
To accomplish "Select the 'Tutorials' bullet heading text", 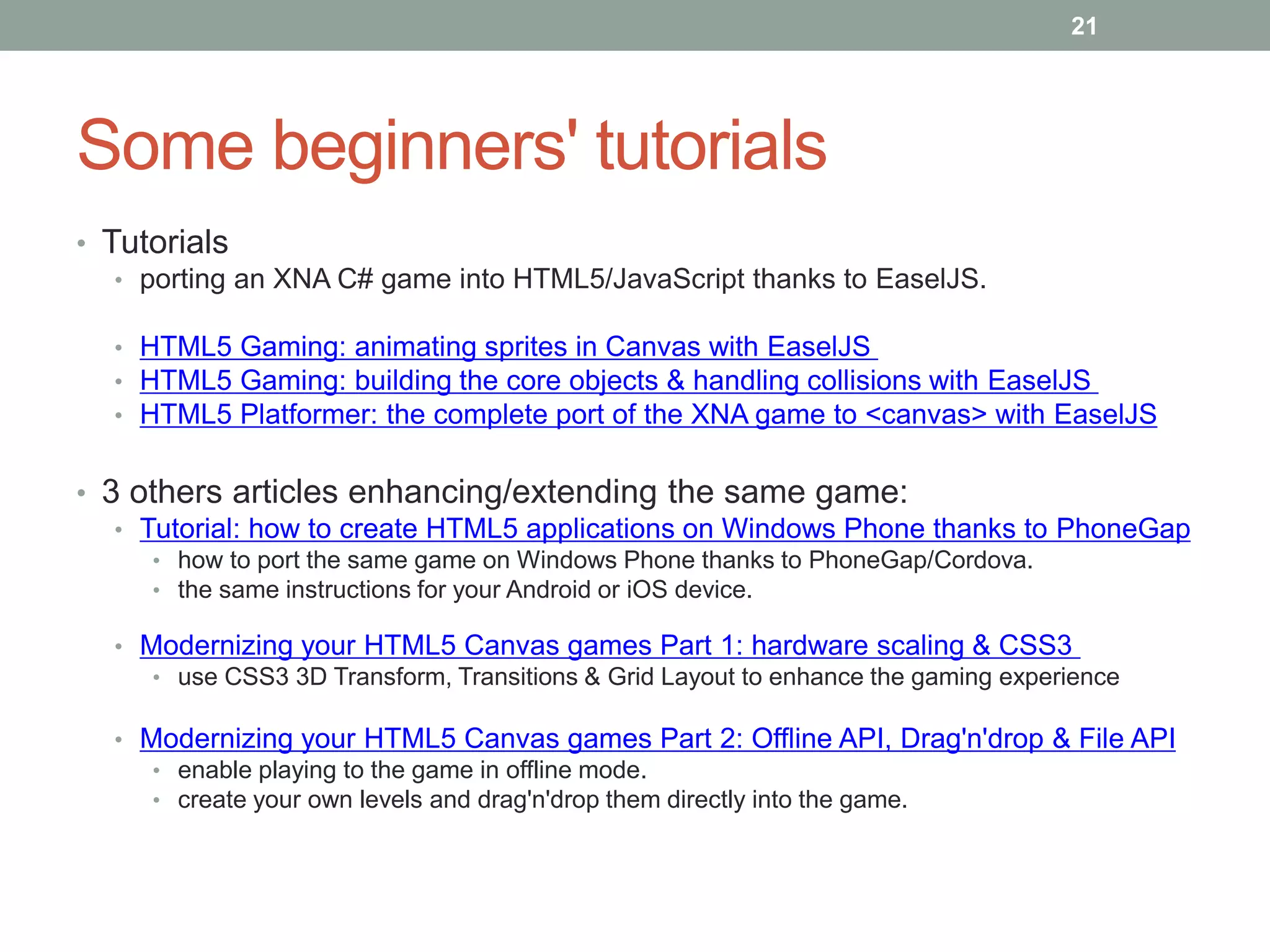I will click(x=165, y=242).
